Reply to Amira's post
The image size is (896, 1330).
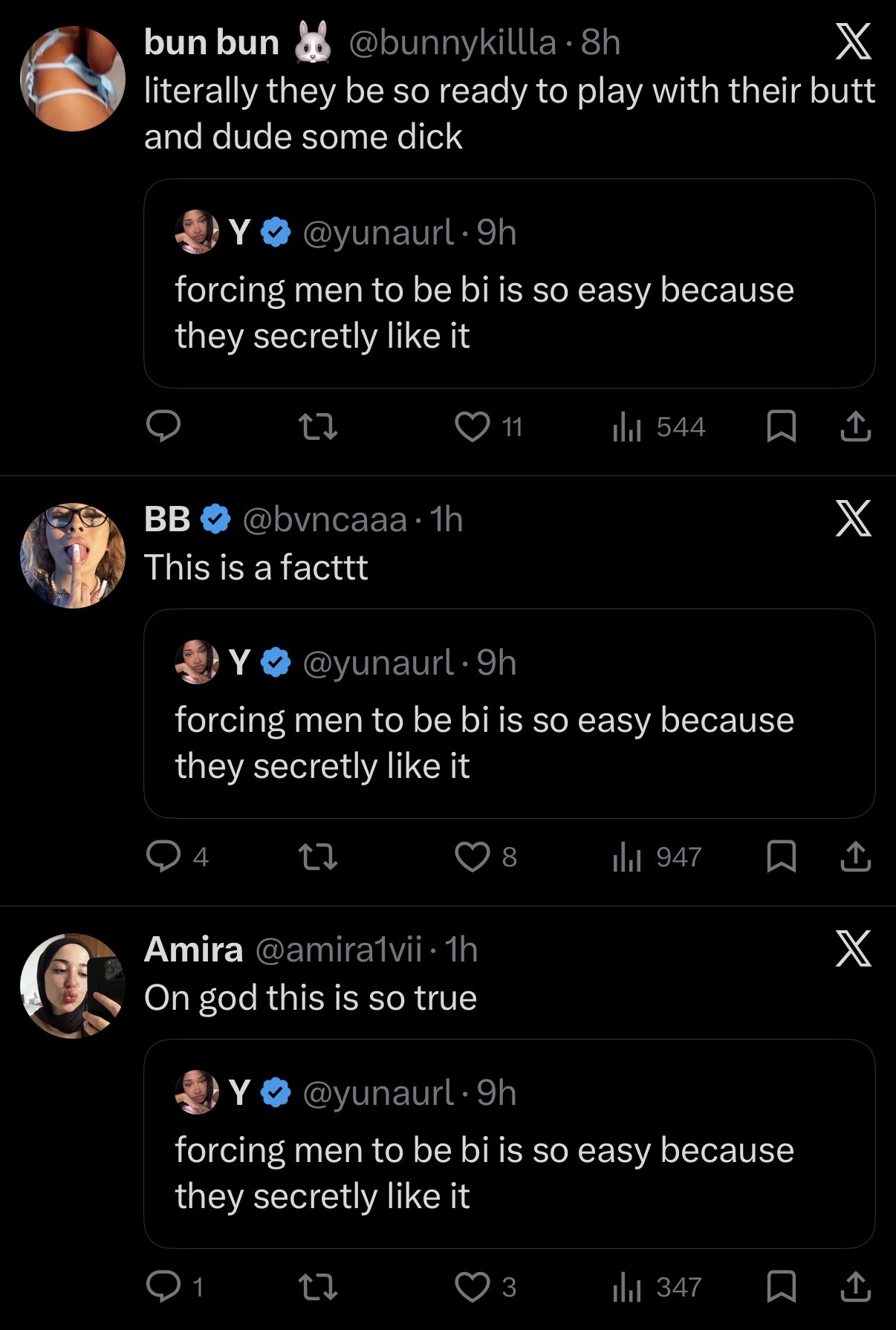(x=163, y=1286)
